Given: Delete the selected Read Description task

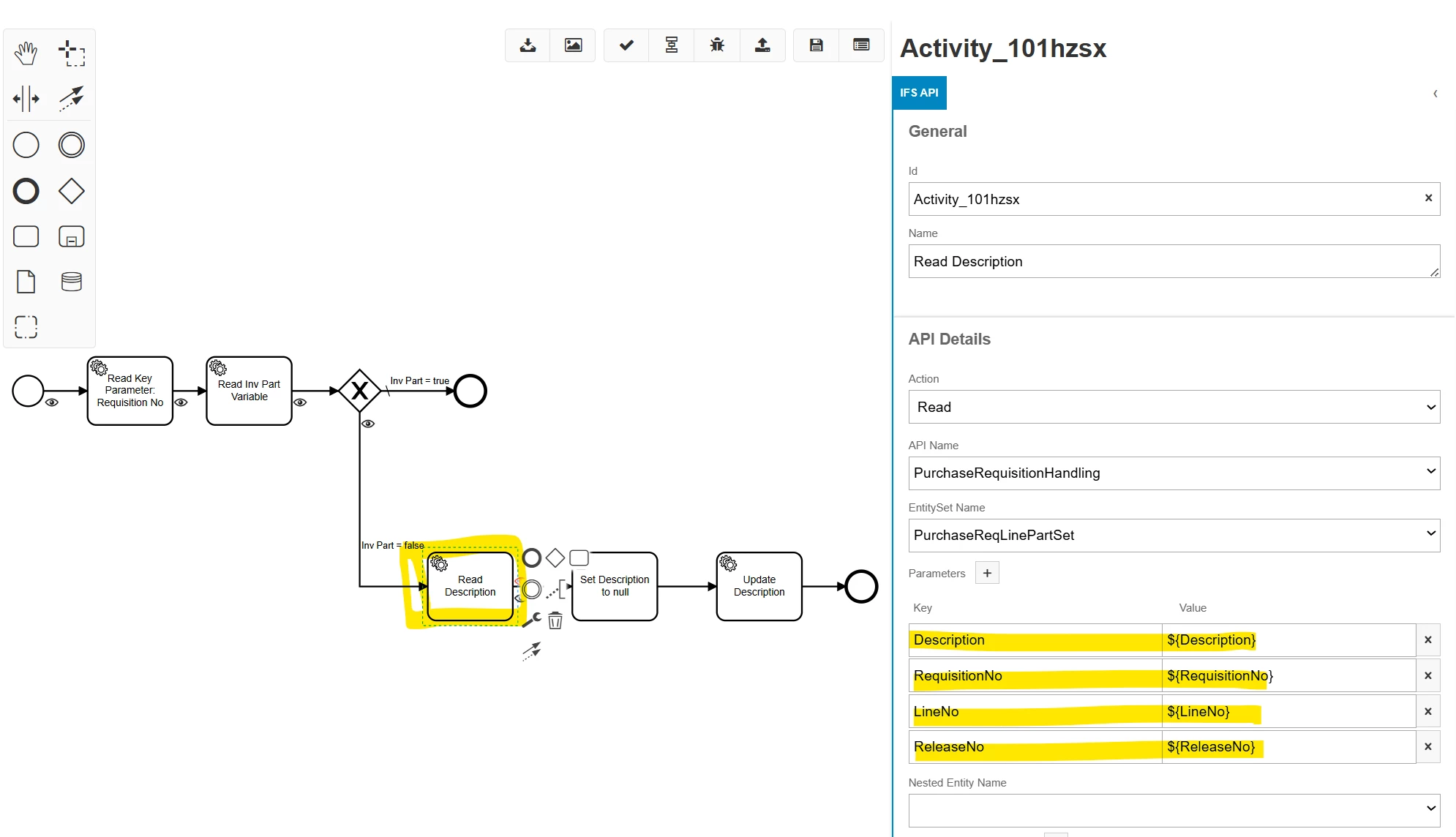Looking at the screenshot, I should coord(555,621).
